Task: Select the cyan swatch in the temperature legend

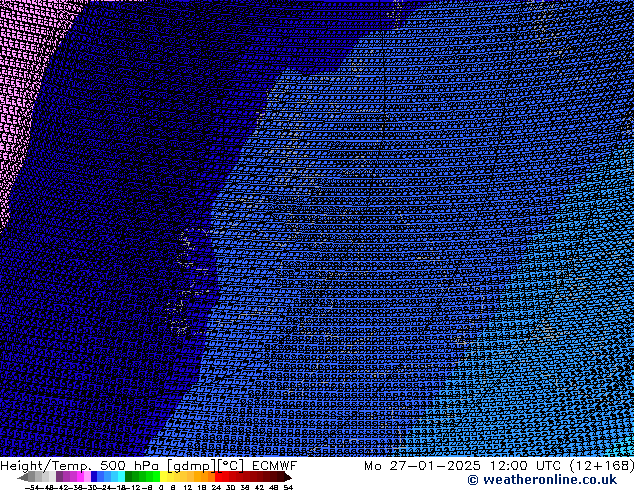Action: 121,476
